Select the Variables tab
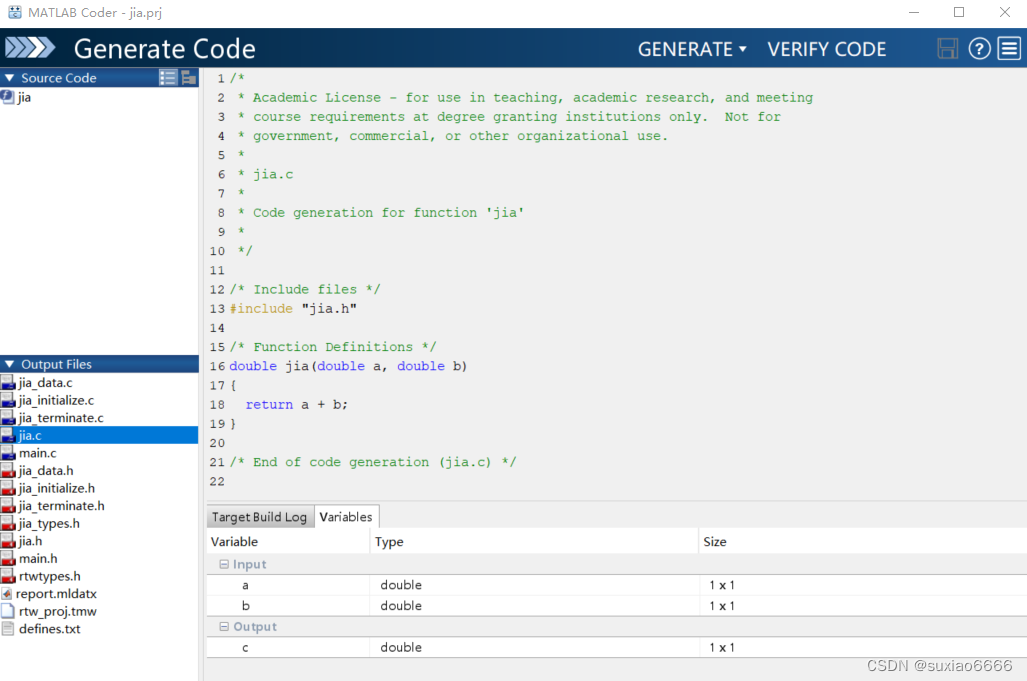This screenshot has height=681, width=1027. (346, 517)
